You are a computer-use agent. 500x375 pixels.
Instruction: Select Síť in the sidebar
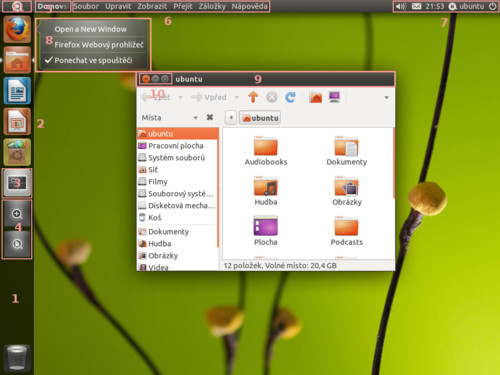tap(177, 170)
